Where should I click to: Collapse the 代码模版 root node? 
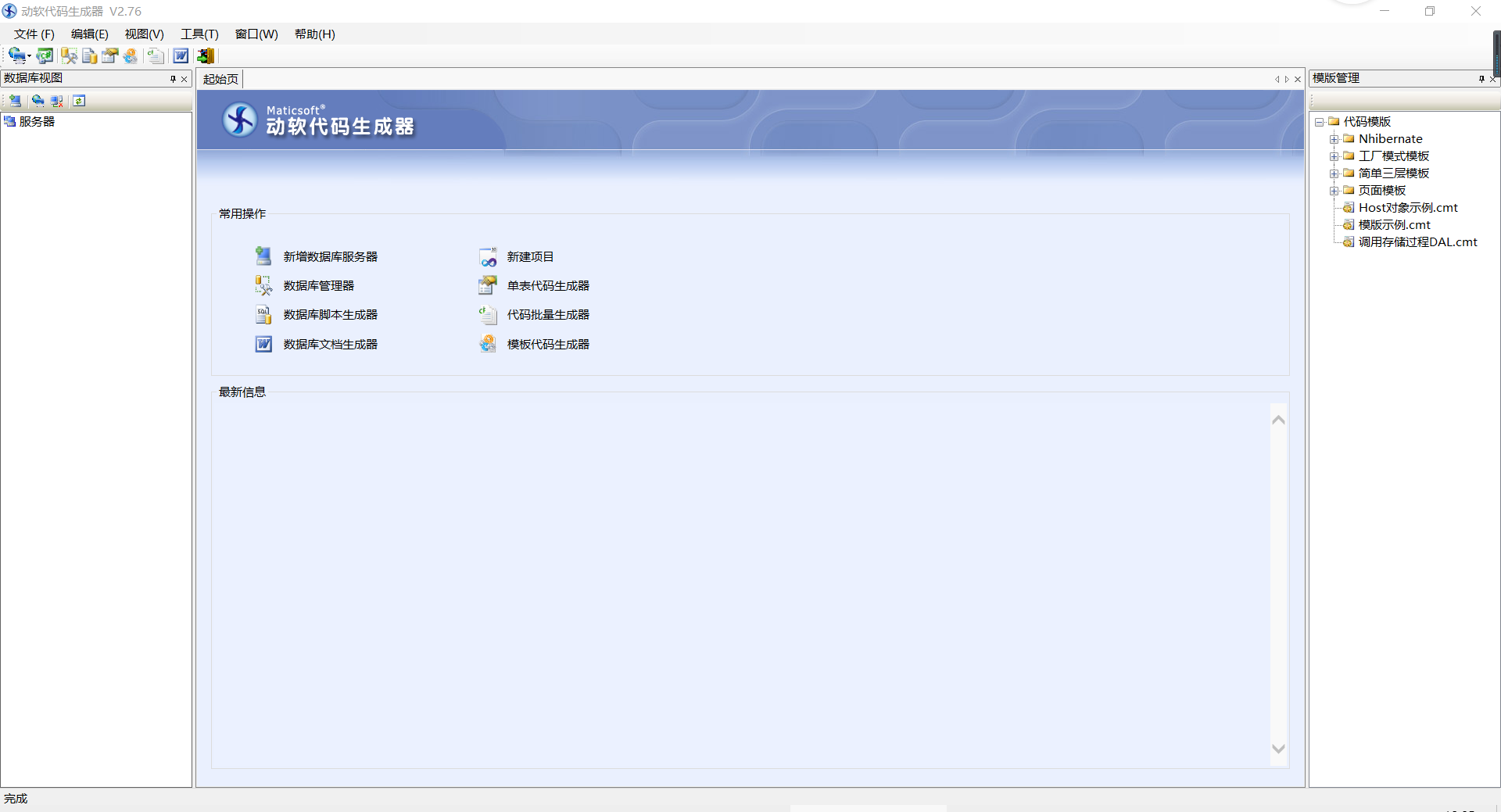click(1319, 122)
